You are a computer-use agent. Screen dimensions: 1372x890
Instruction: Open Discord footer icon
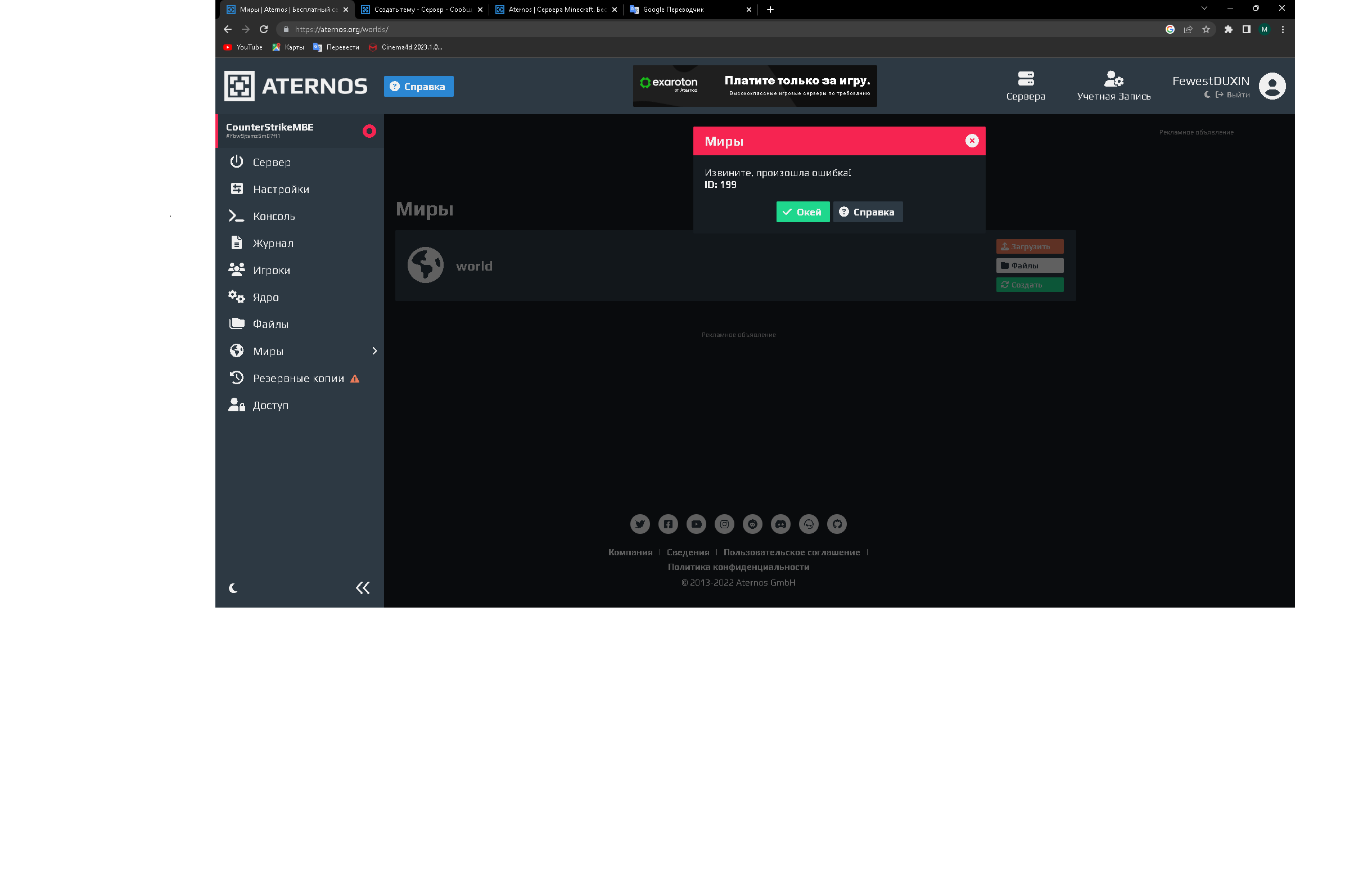click(780, 524)
